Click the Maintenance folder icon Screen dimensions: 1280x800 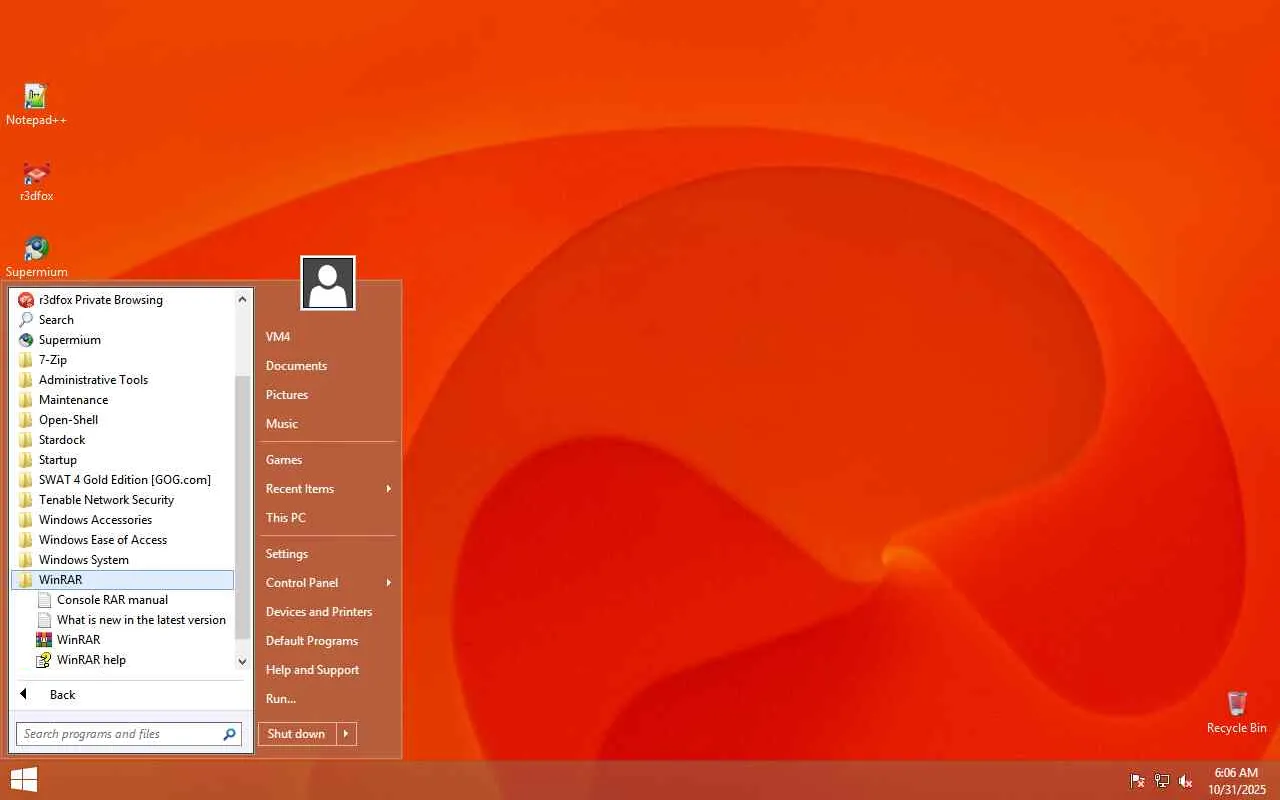pos(26,400)
